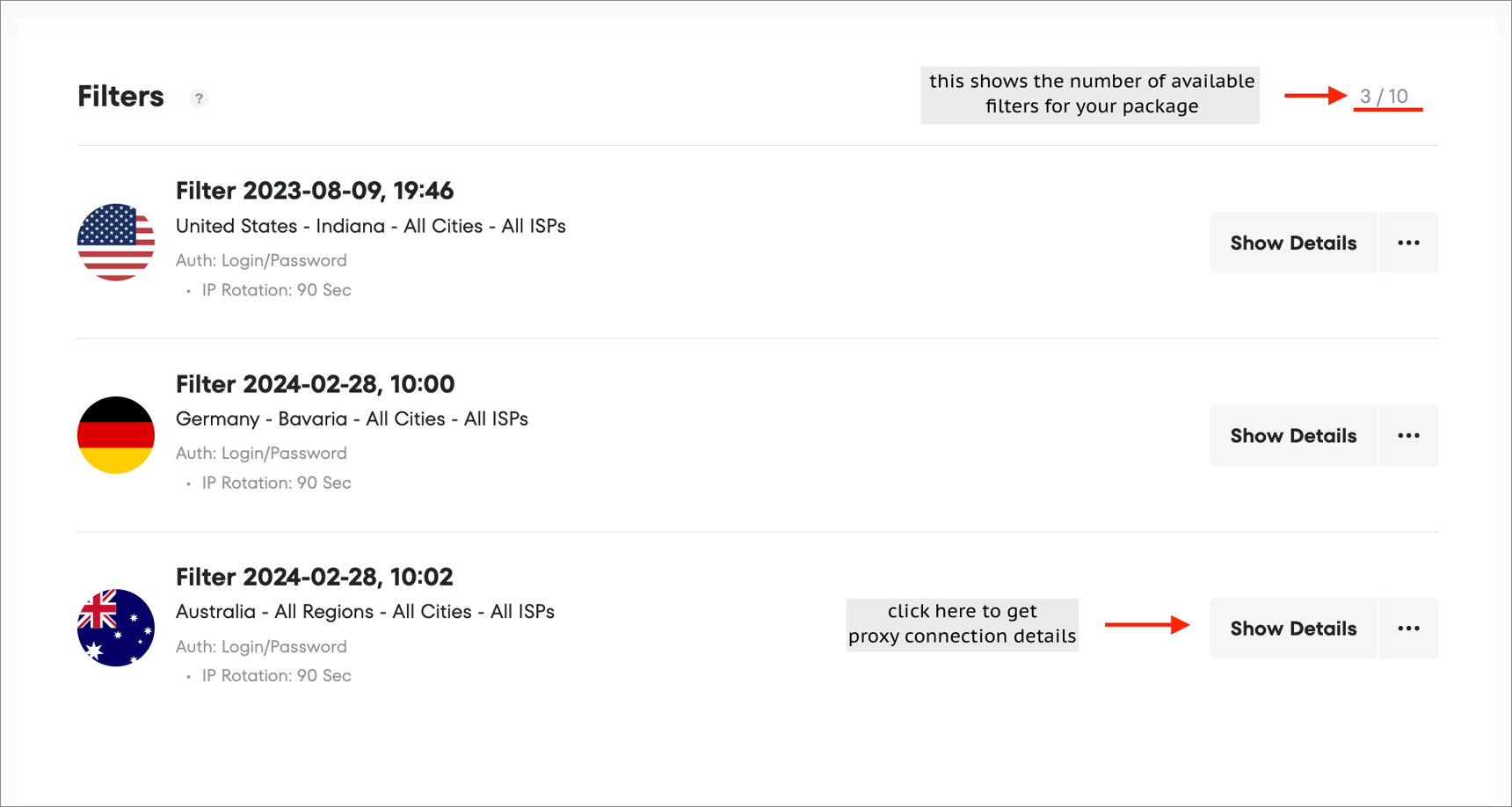Click the Filters help question mark icon
The width and height of the screenshot is (1512, 807).
coord(200,98)
